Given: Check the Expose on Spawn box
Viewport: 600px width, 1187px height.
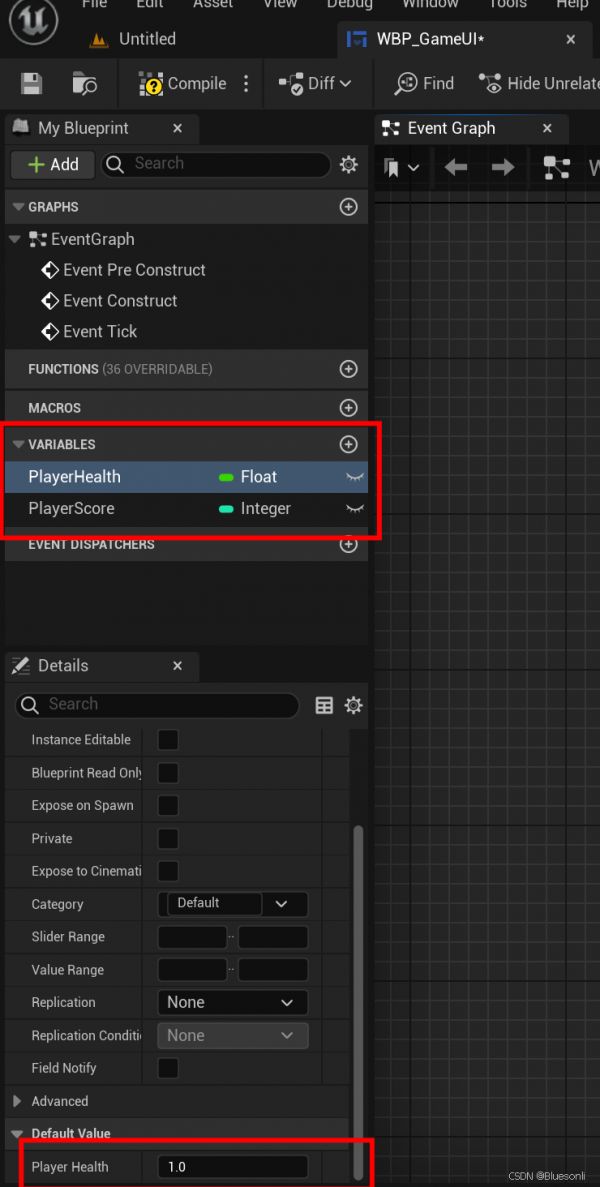Looking at the screenshot, I should click(x=168, y=805).
